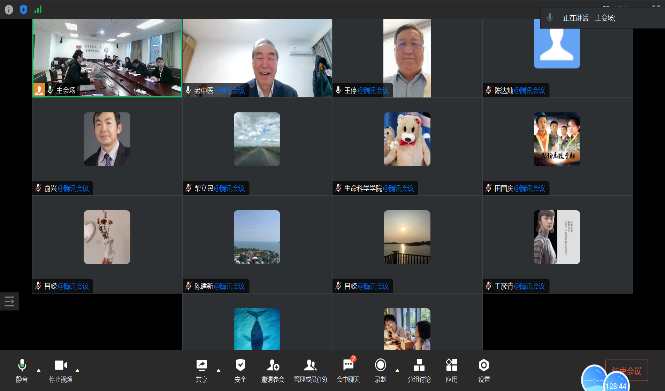Viewport: 665px width, 391px height.
Task: Expand share screen options arrow
Action: coord(218,370)
